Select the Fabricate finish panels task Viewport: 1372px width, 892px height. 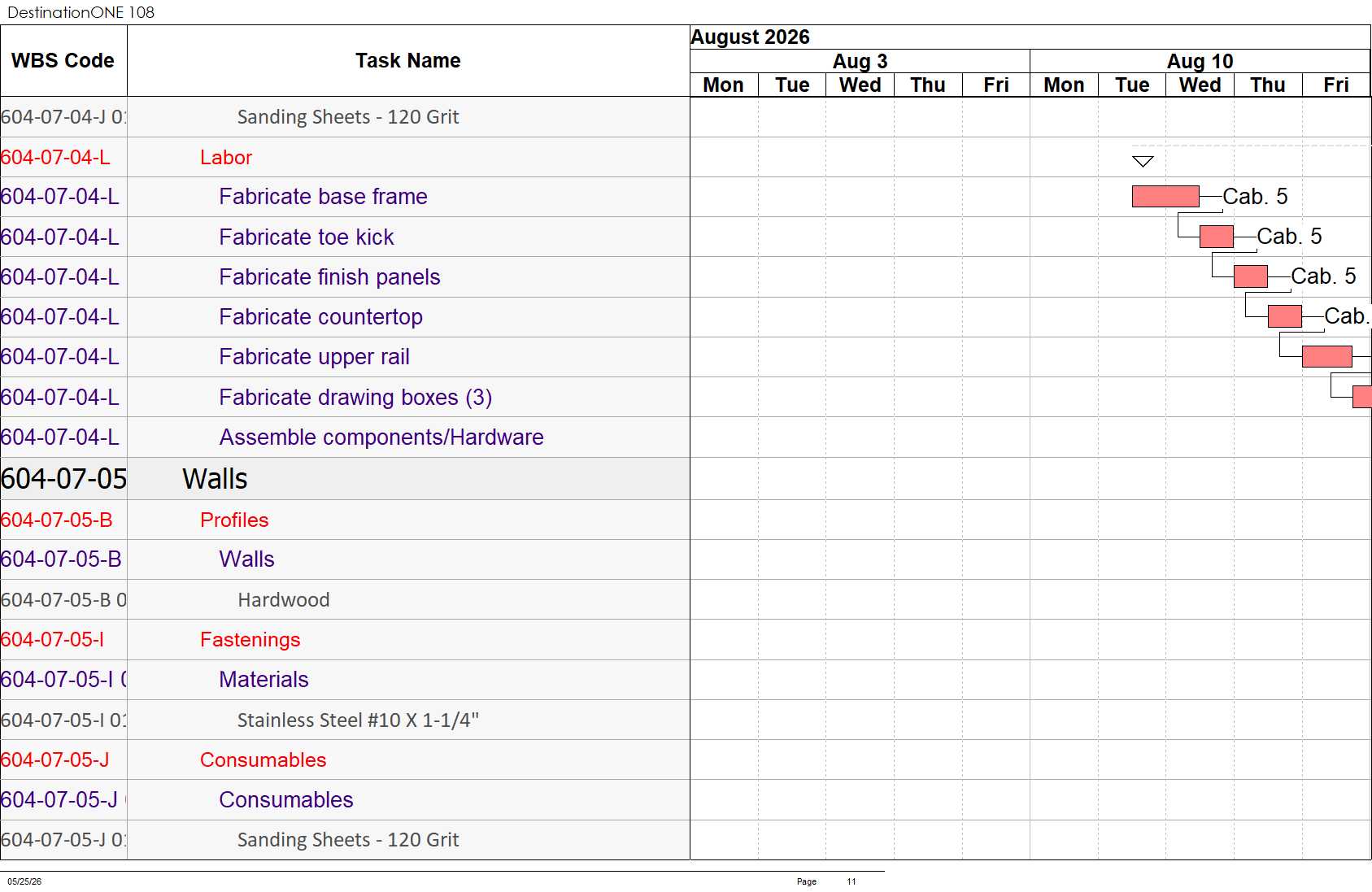pyautogui.click(x=345, y=277)
